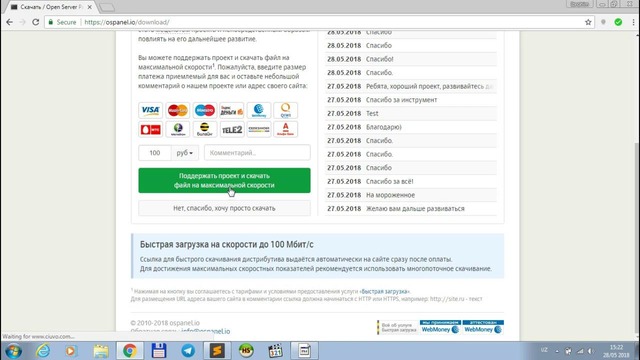640x360 pixels.
Task: Select the VISA payment option
Action: point(151,110)
